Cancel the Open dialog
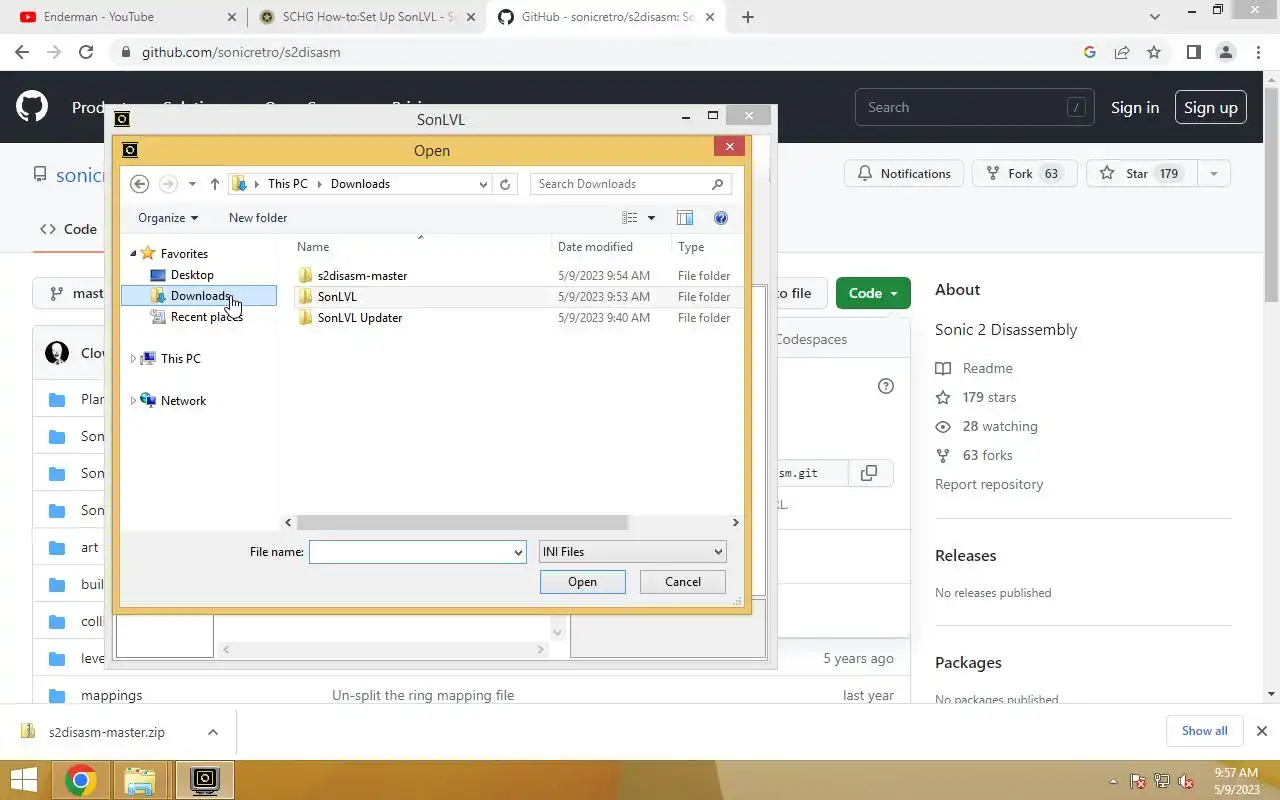The height and width of the screenshot is (800, 1280). pyautogui.click(x=683, y=582)
